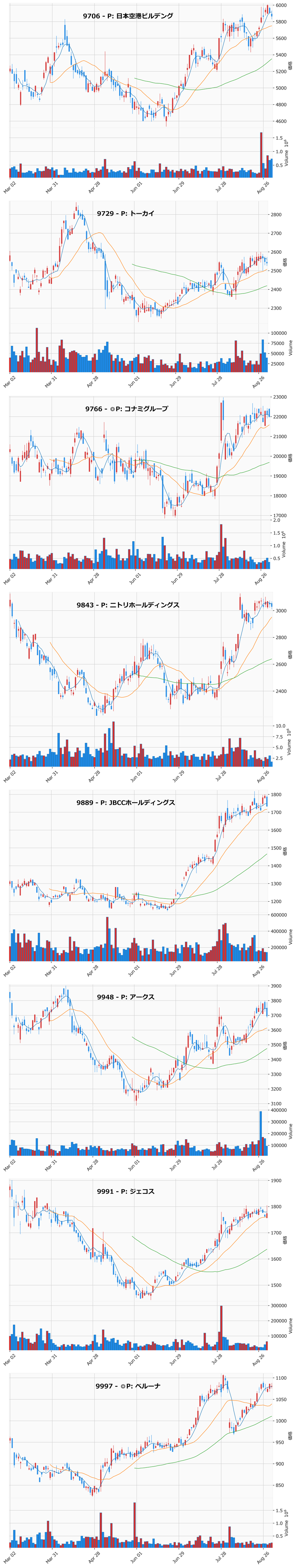Select the 17000 price tick label
296x1568 pixels.
[x=280, y=516]
